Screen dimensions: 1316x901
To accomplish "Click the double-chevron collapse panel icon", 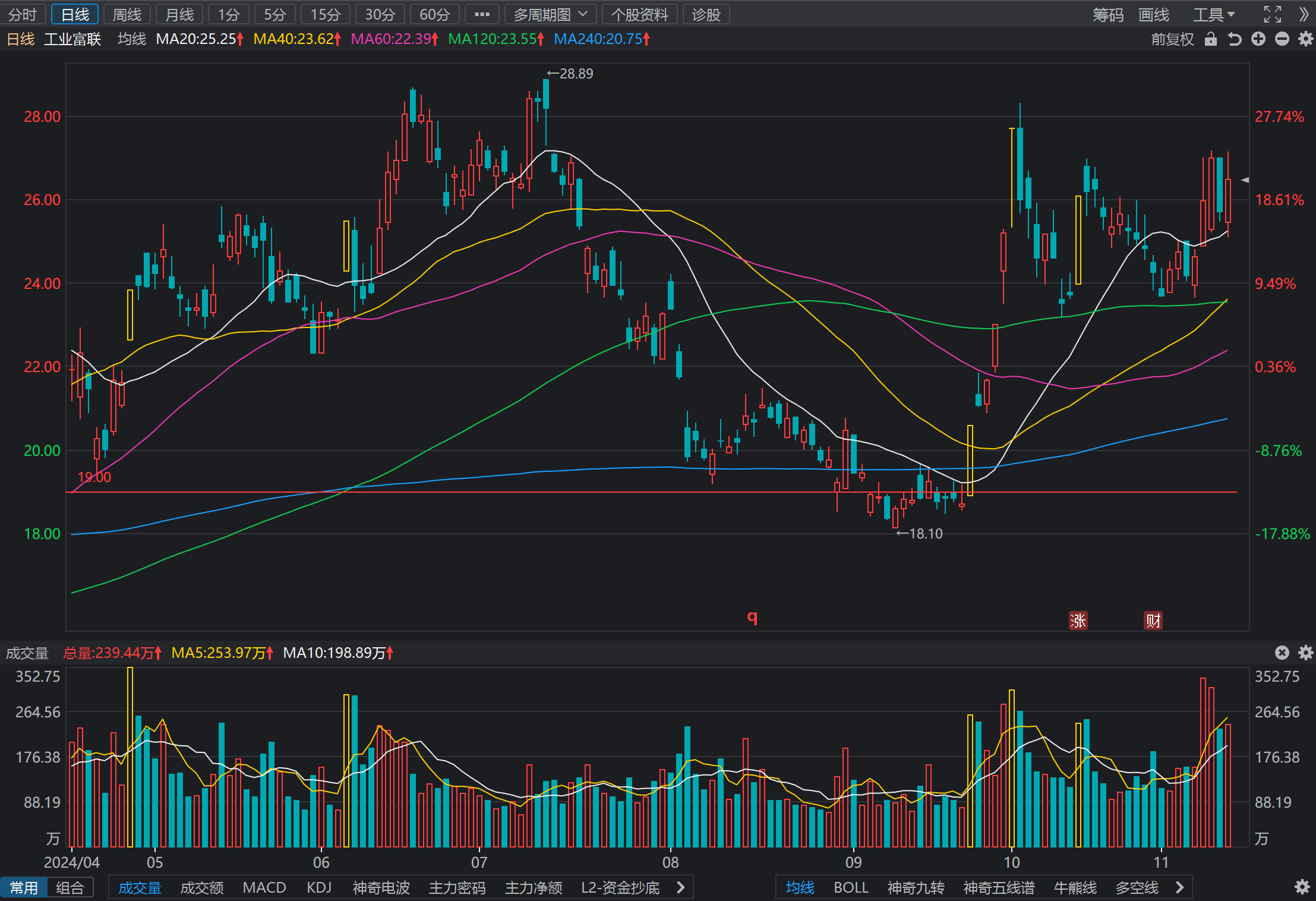I will pyautogui.click(x=1304, y=14).
